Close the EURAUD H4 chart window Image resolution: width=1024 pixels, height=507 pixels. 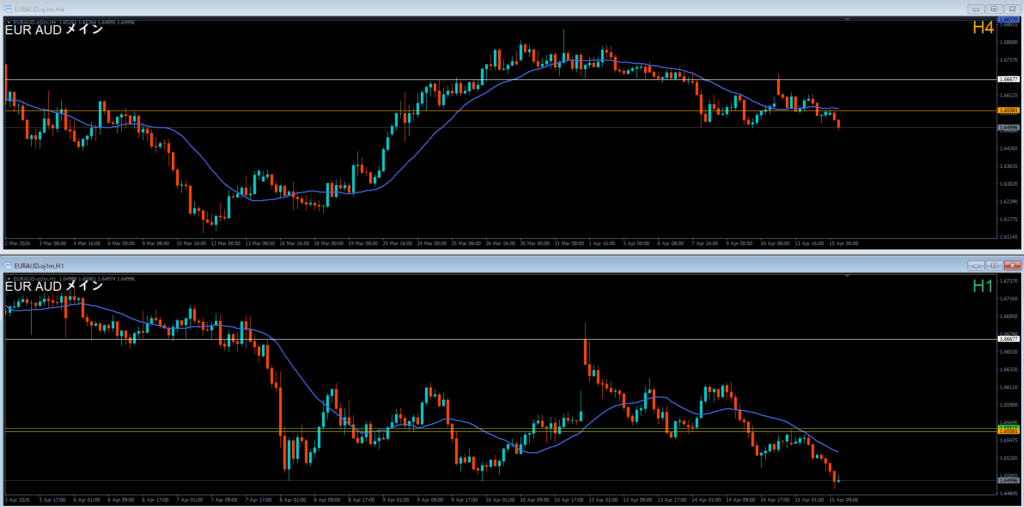pos(1010,8)
